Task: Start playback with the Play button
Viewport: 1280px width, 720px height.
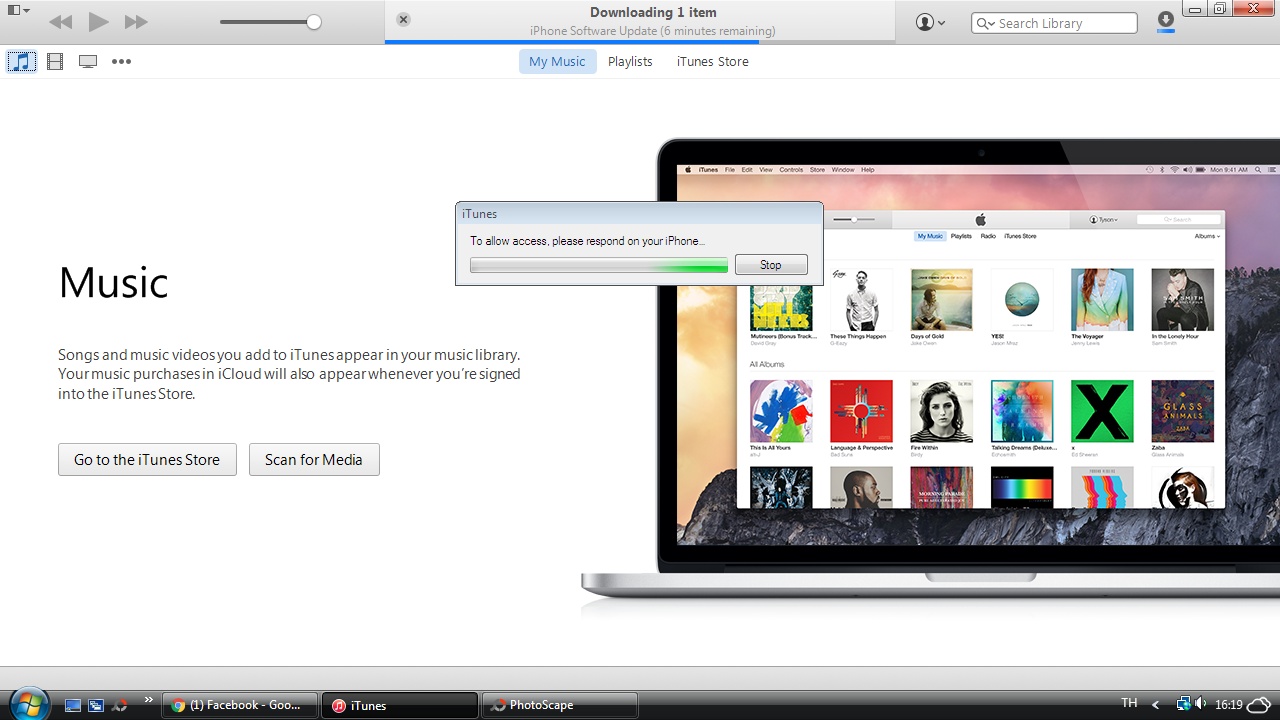Action: (x=98, y=22)
